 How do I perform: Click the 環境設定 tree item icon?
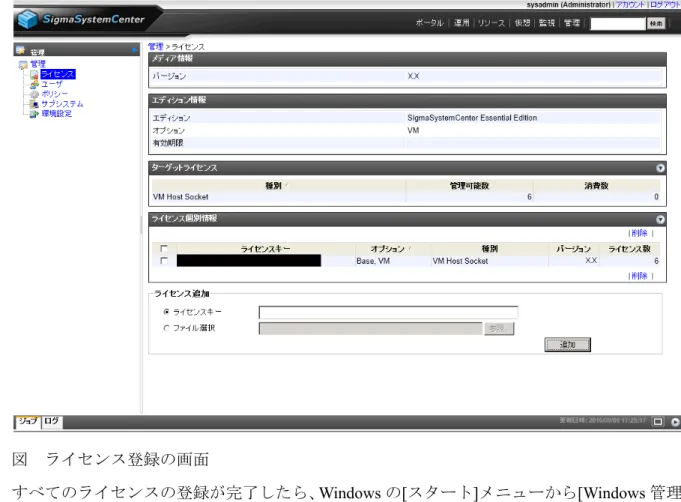pos(34,114)
